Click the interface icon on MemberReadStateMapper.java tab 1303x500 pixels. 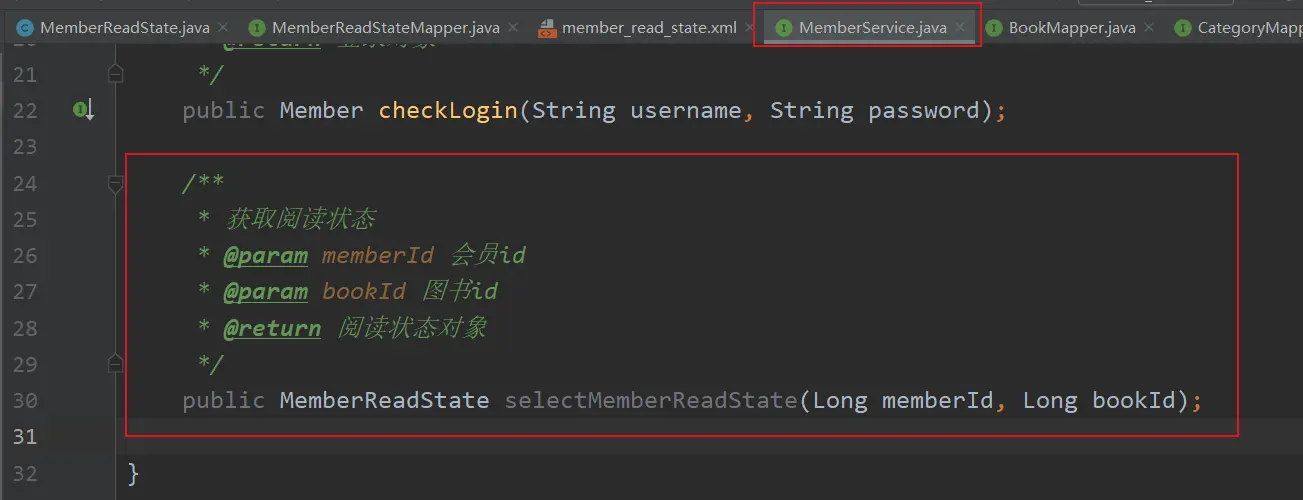257,28
